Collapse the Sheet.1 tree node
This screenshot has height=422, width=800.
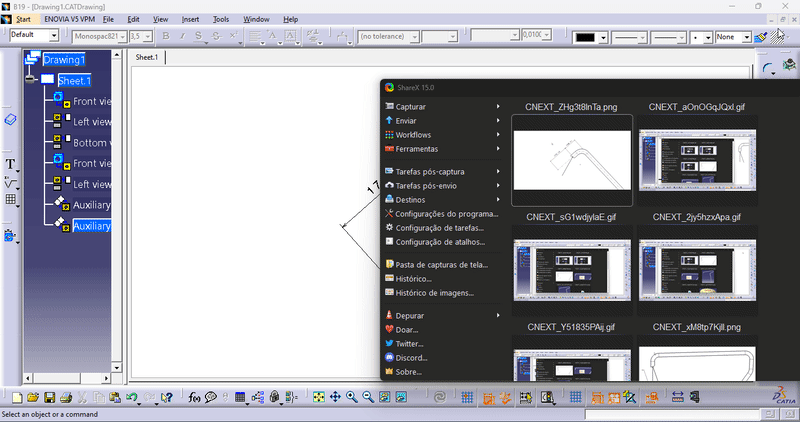coord(31,80)
